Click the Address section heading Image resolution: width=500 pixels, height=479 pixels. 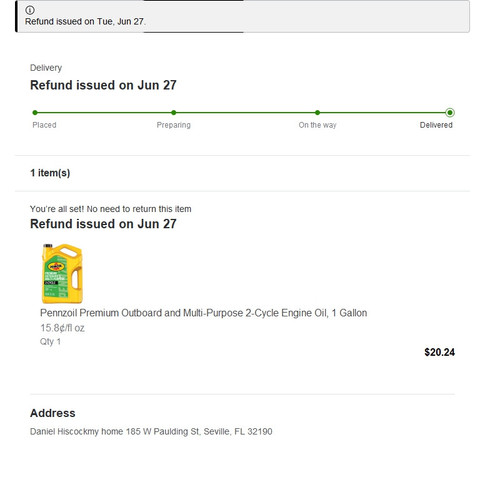[x=53, y=413]
